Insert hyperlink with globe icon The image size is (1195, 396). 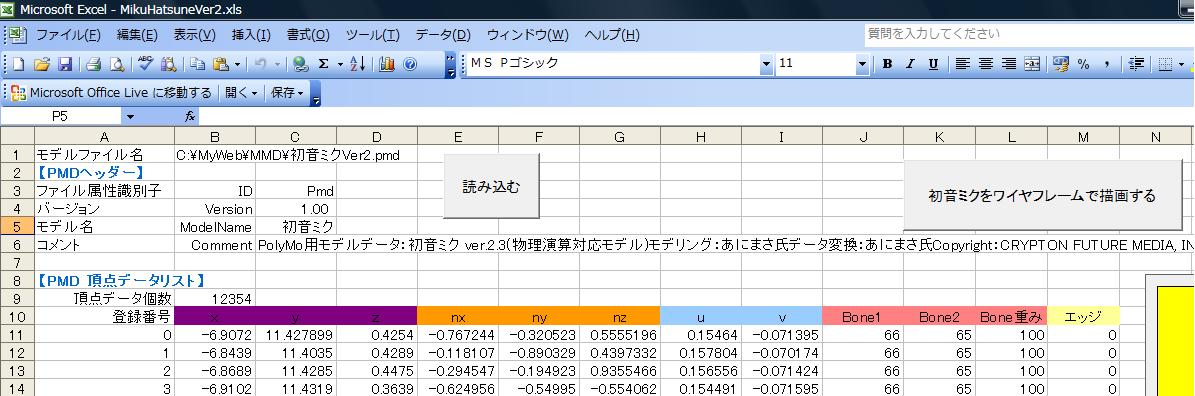[300, 65]
